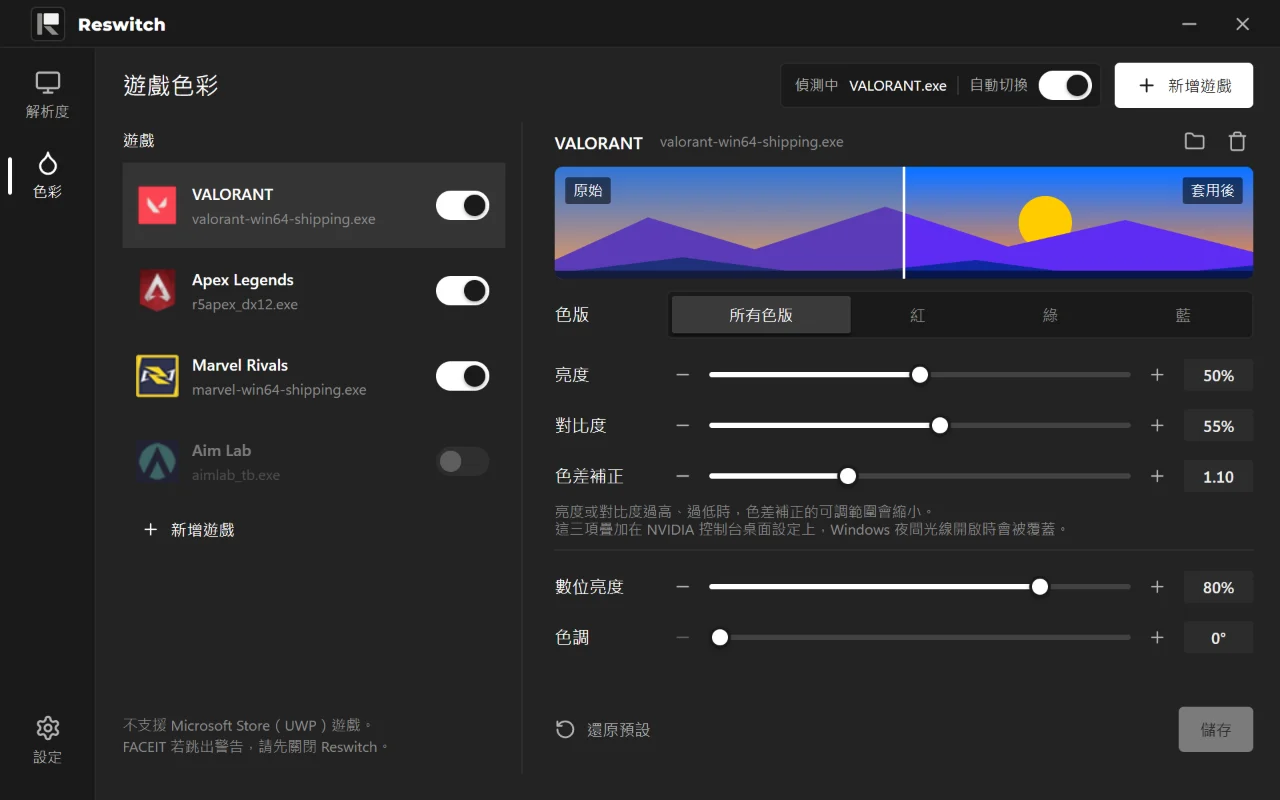Increase 對比度 contrast with the plus icon

(x=1157, y=425)
